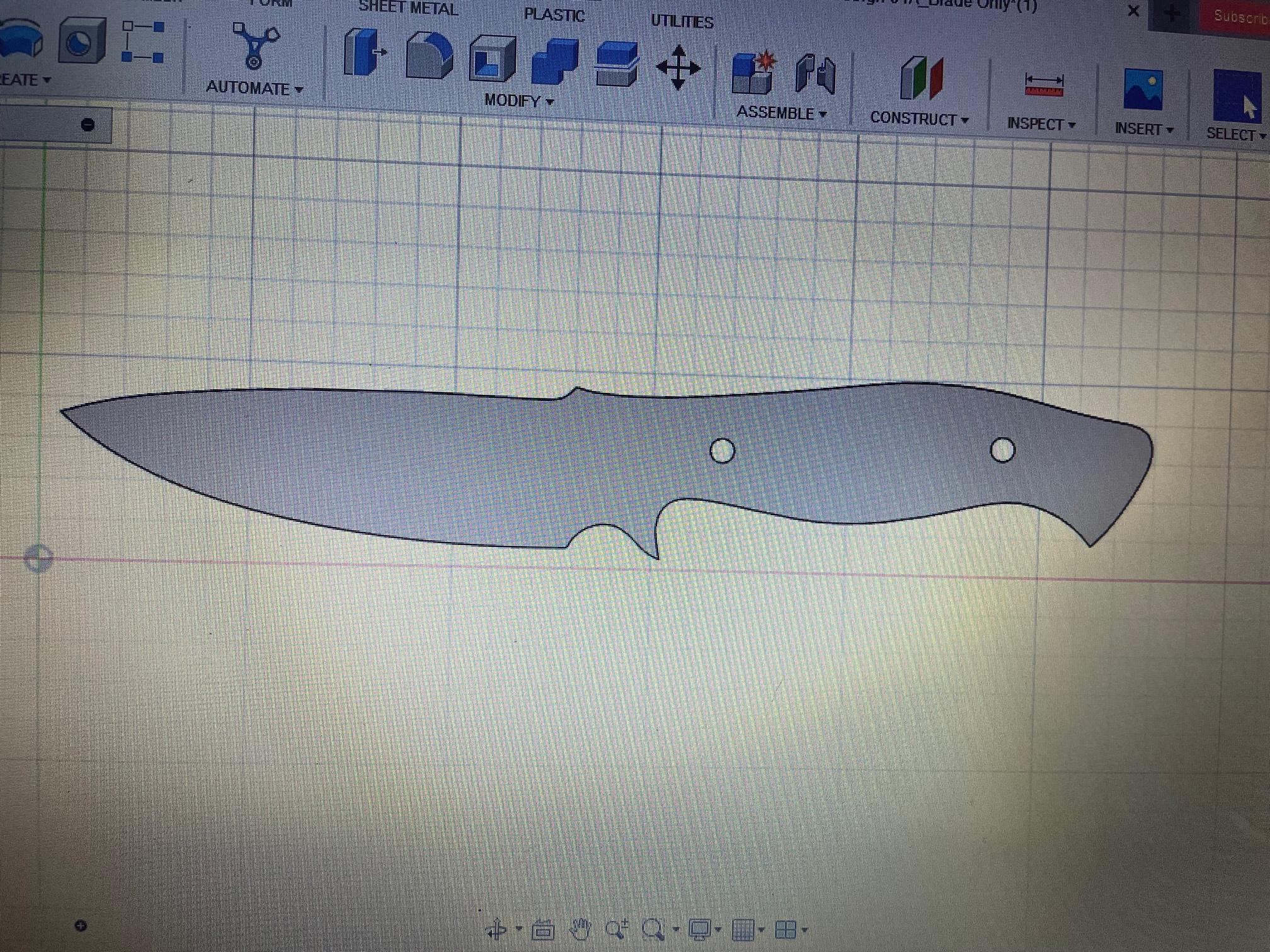Image resolution: width=1270 pixels, height=952 pixels.
Task: Click the New Component icon above Assemble
Action: point(753,73)
